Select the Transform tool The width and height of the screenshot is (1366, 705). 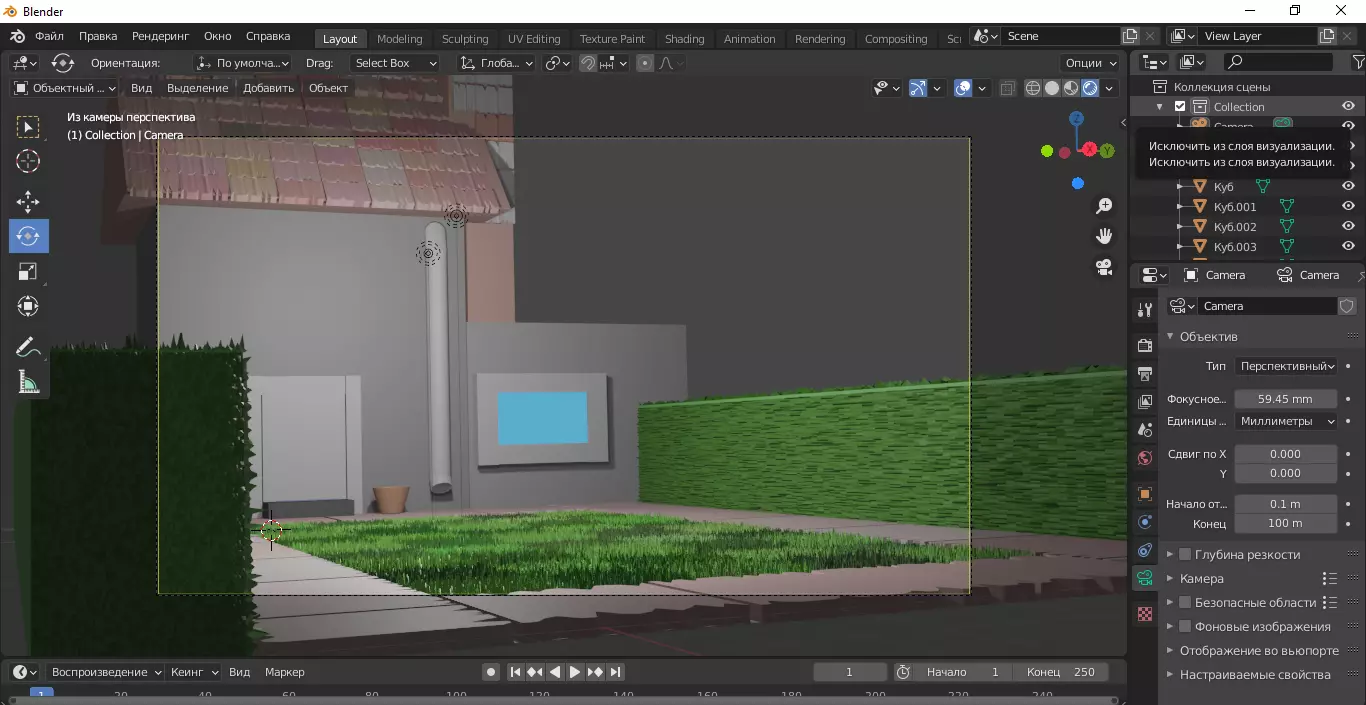coord(28,306)
